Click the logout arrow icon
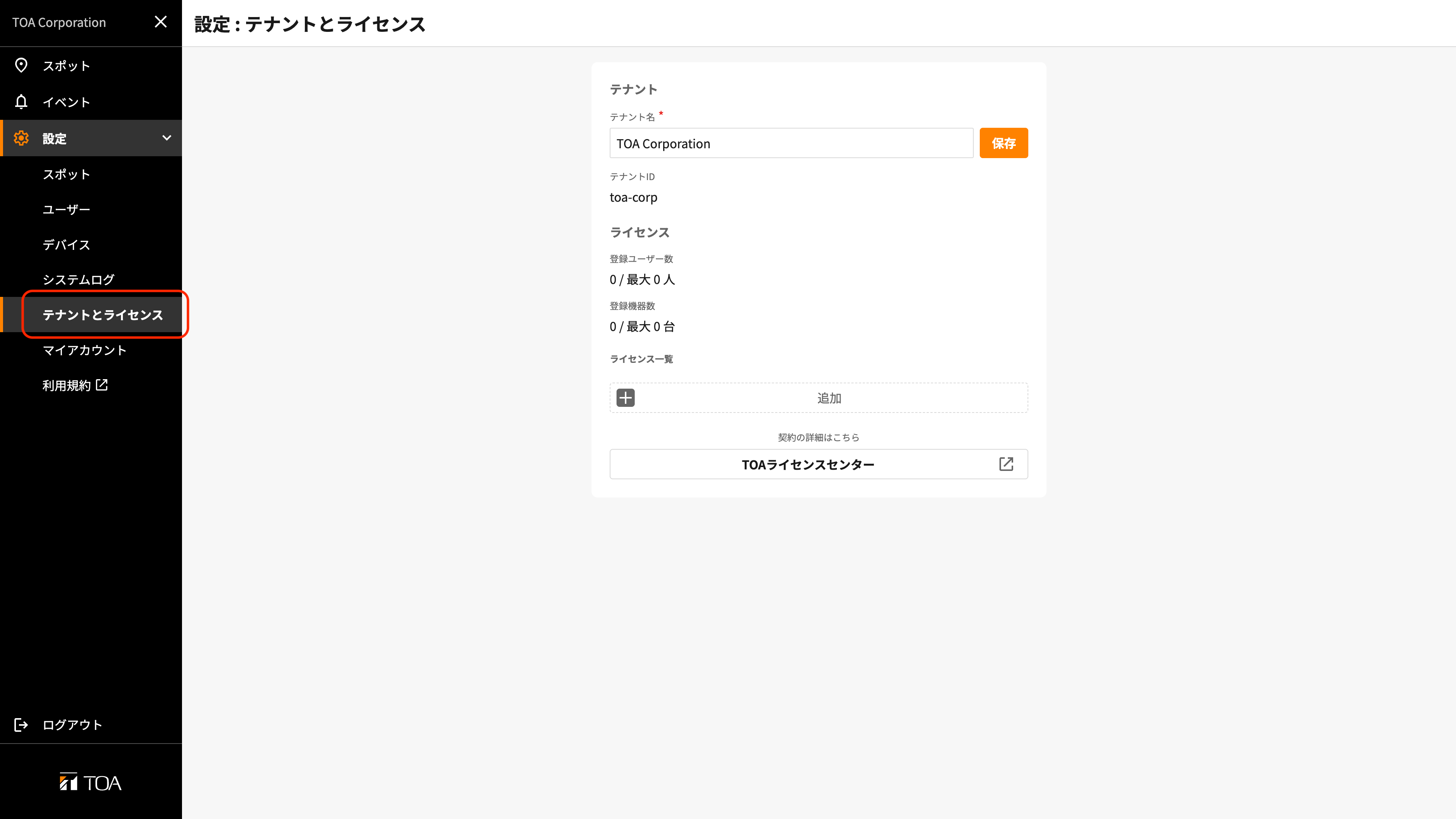The image size is (1456, 819). [21, 725]
